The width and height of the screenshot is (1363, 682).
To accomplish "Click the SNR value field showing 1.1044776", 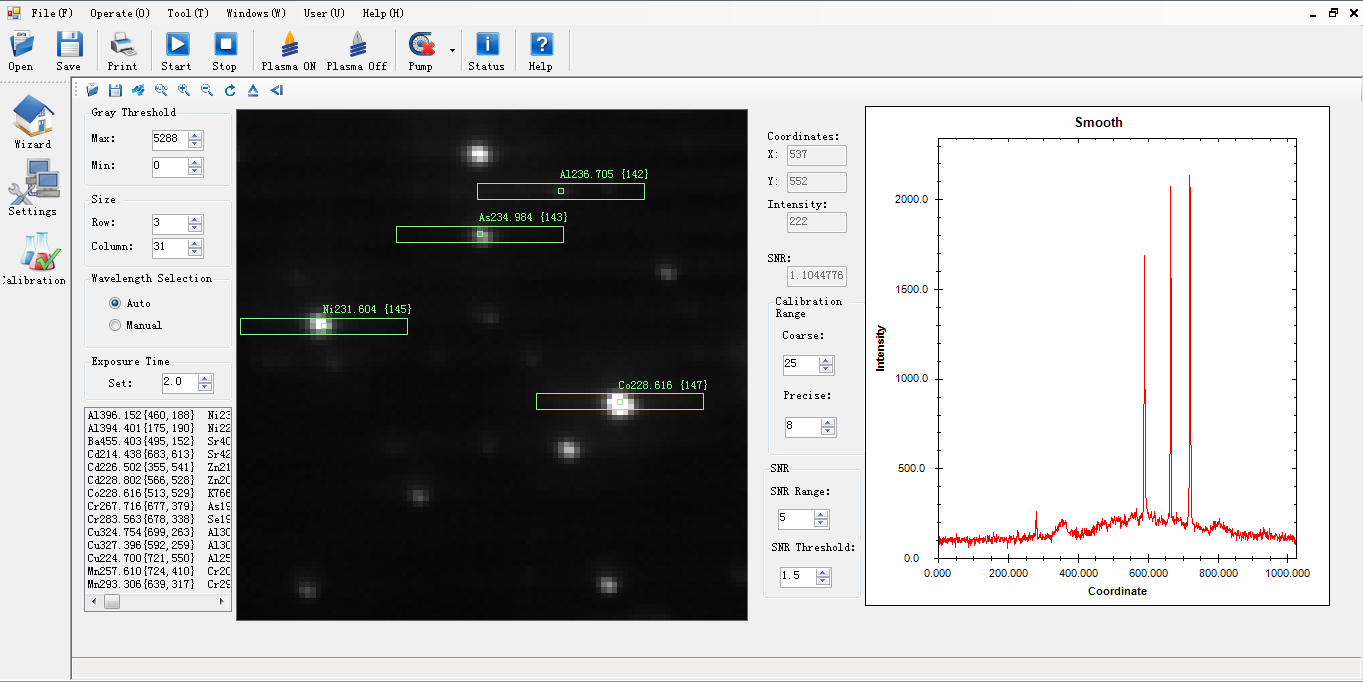I will coord(817,276).
